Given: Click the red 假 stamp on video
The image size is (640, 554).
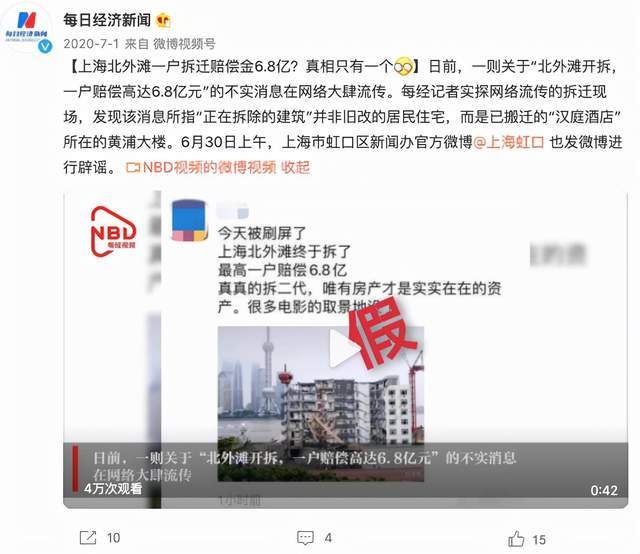Looking at the screenshot, I should click(x=382, y=334).
